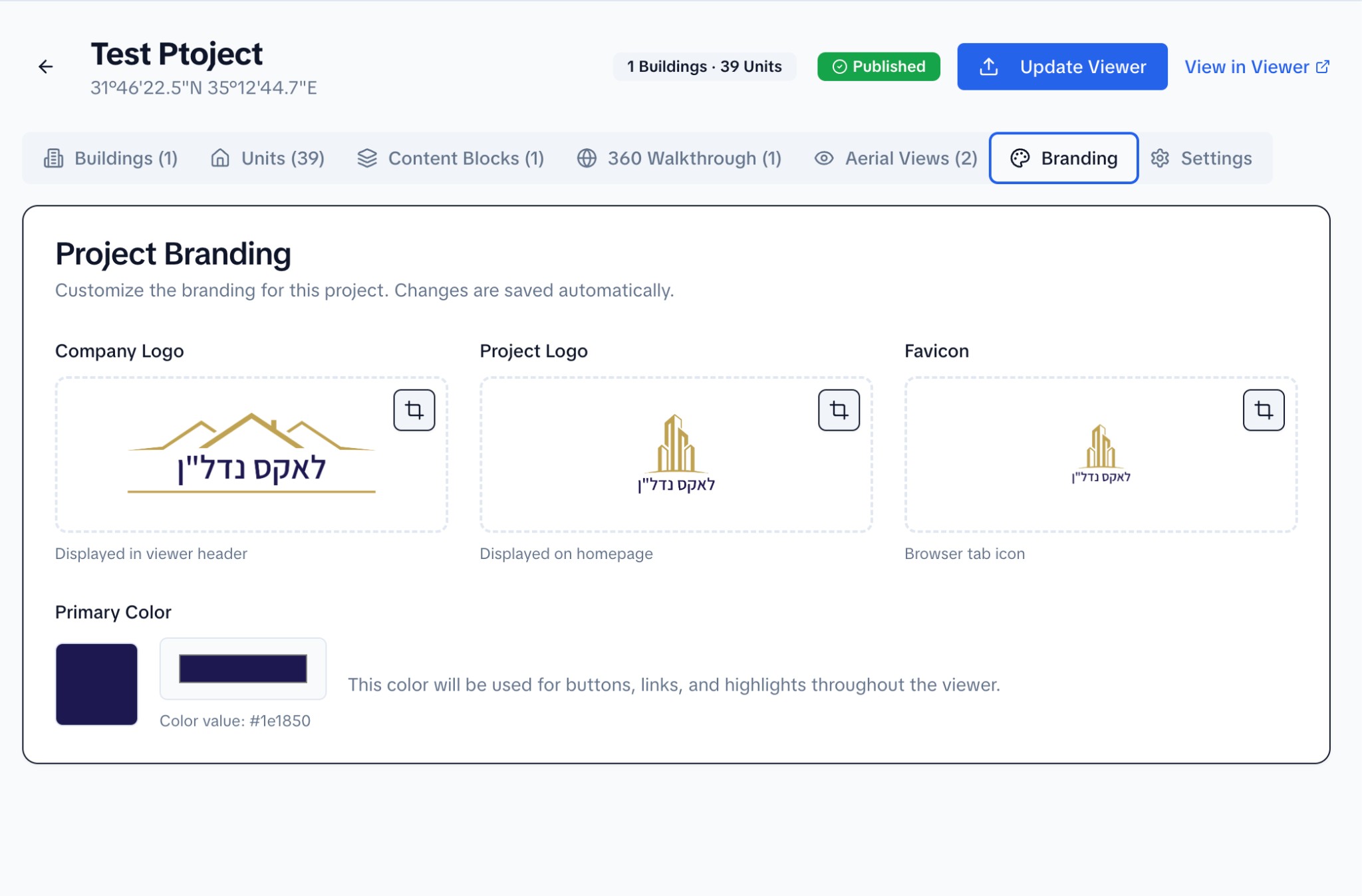This screenshot has height=896, width=1362.
Task: Click external link icon beside View in Viewer
Action: tap(1323, 66)
